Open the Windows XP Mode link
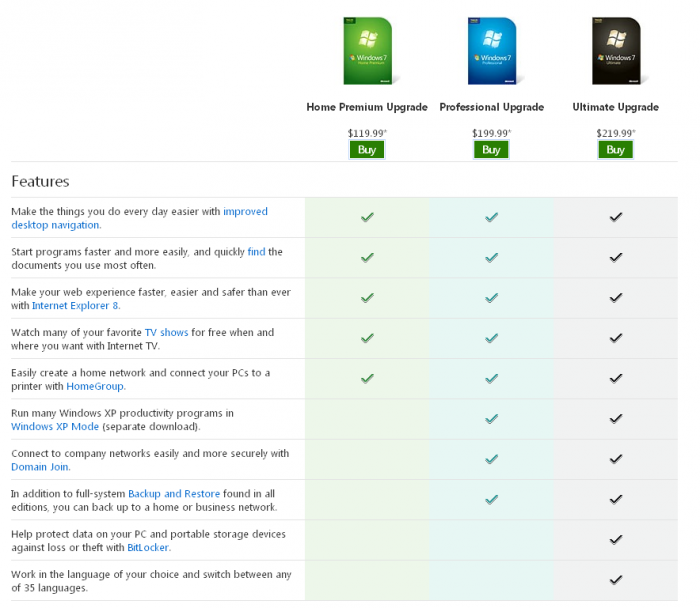 coord(55,427)
